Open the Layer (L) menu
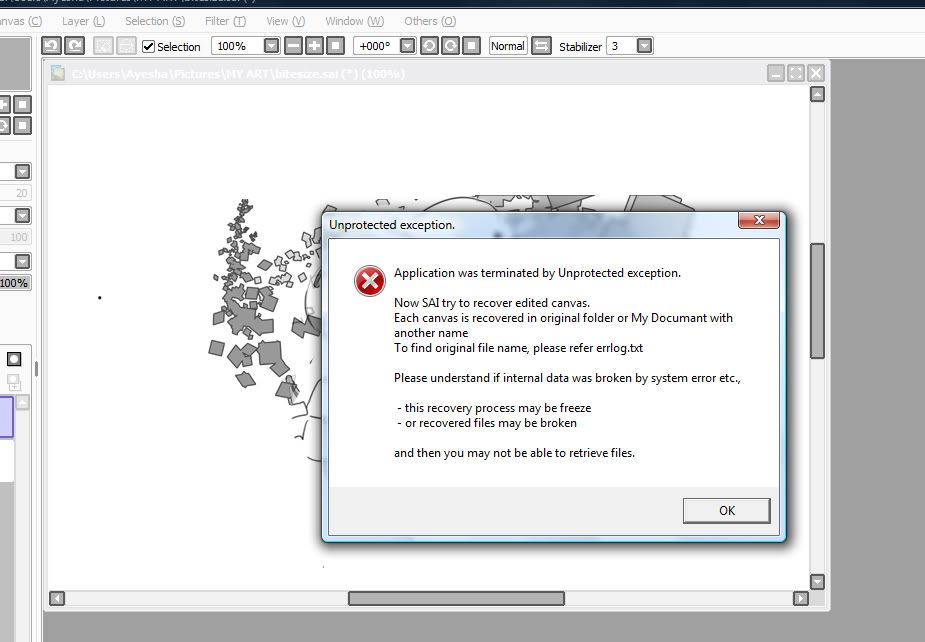The image size is (925, 642). pos(83,21)
